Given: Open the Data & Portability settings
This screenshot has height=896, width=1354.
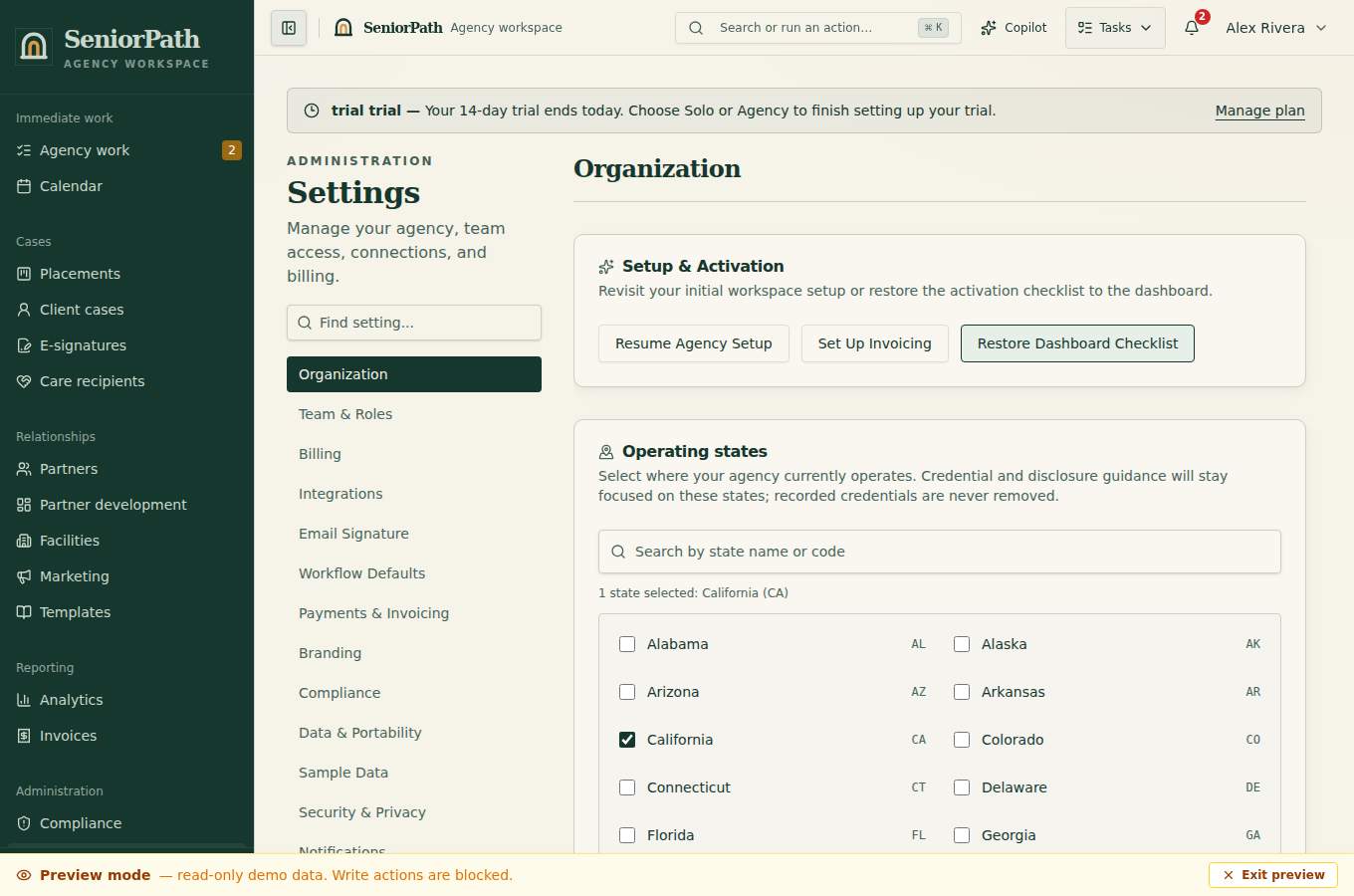Looking at the screenshot, I should (x=414, y=733).
